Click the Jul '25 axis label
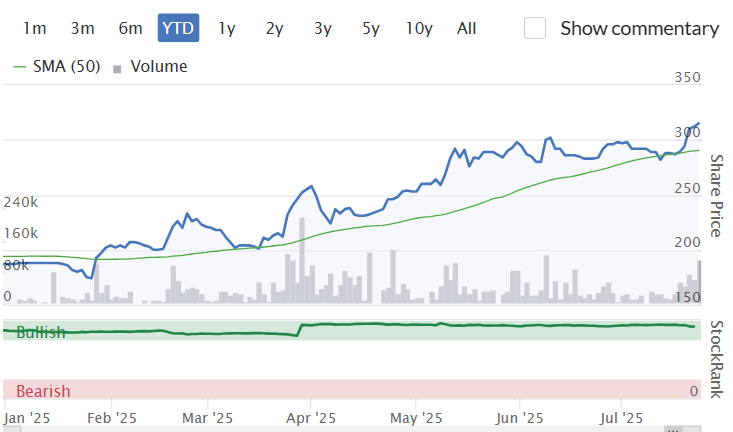Screen dimensions: 733x432 click(621, 418)
